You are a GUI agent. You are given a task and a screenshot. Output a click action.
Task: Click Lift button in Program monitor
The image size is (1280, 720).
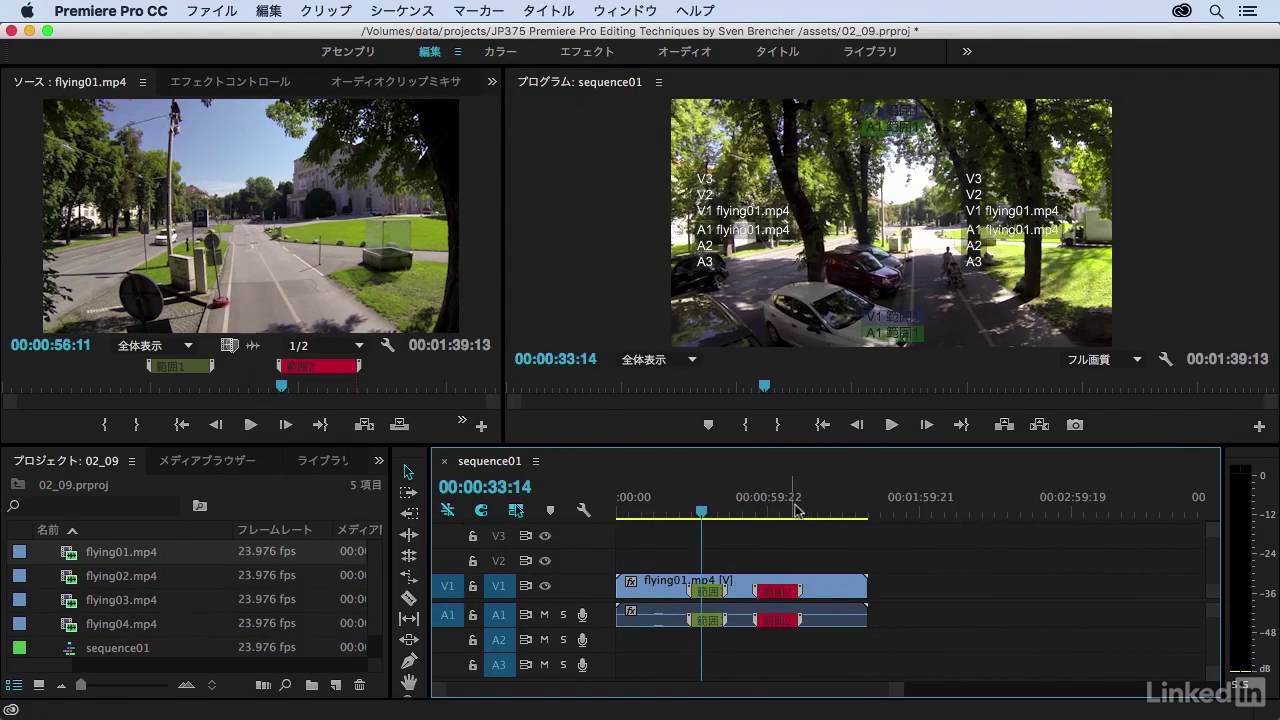1005,425
